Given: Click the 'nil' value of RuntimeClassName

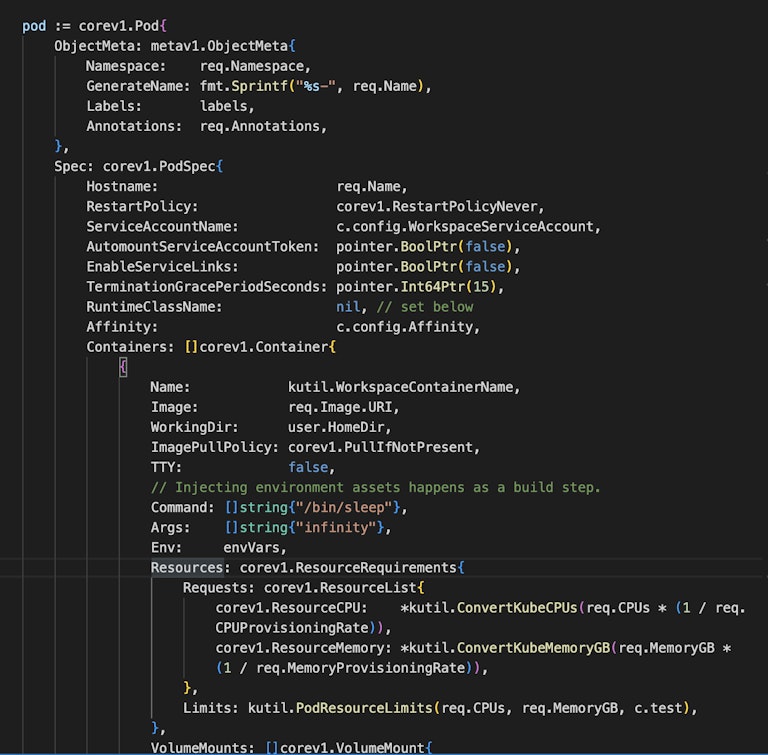Looking at the screenshot, I should [x=348, y=307].
